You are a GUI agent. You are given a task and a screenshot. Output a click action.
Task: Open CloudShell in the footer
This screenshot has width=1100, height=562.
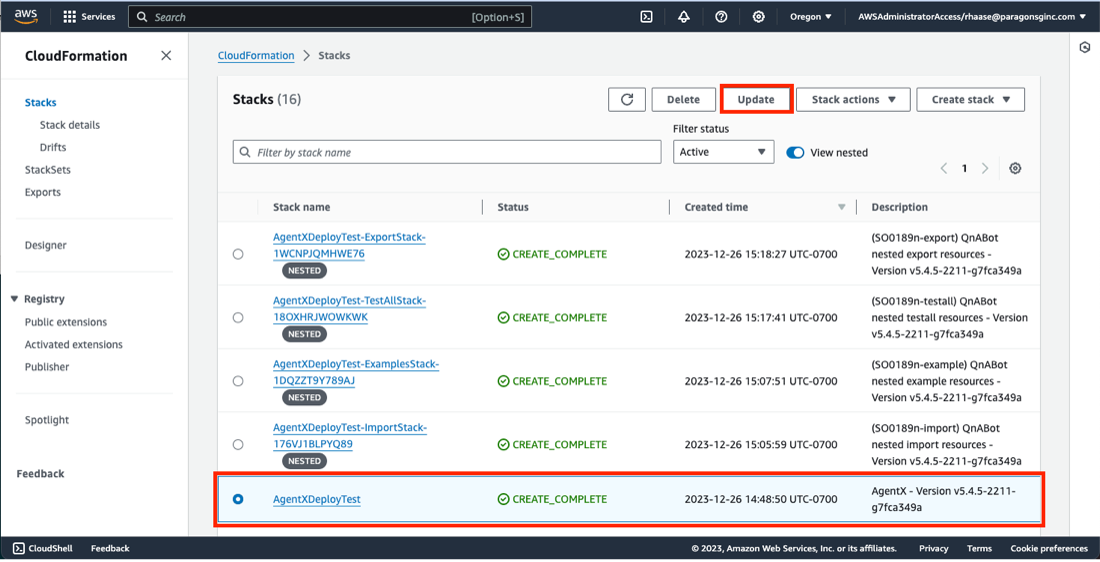click(x=43, y=548)
